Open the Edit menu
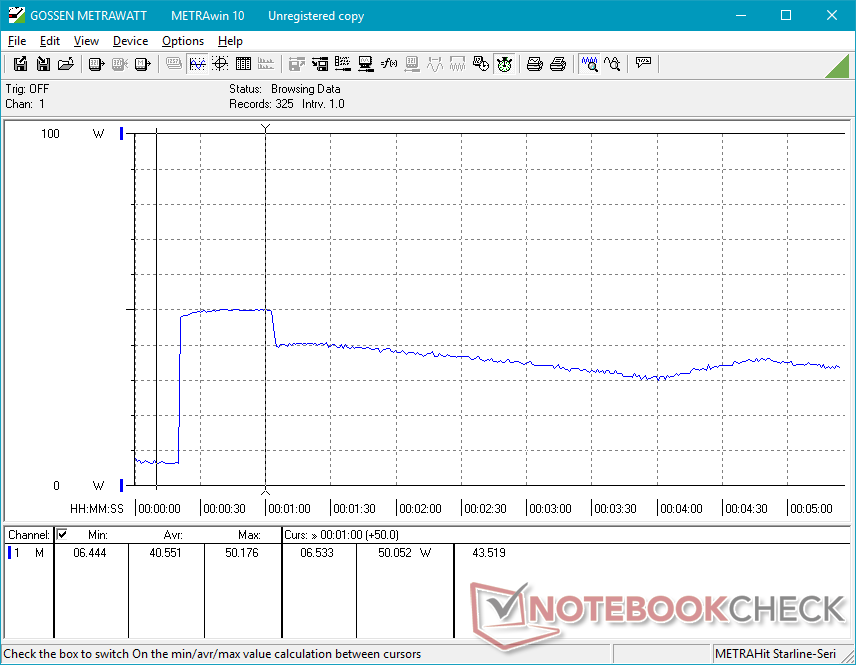Image resolution: width=856 pixels, height=665 pixels. [50, 41]
